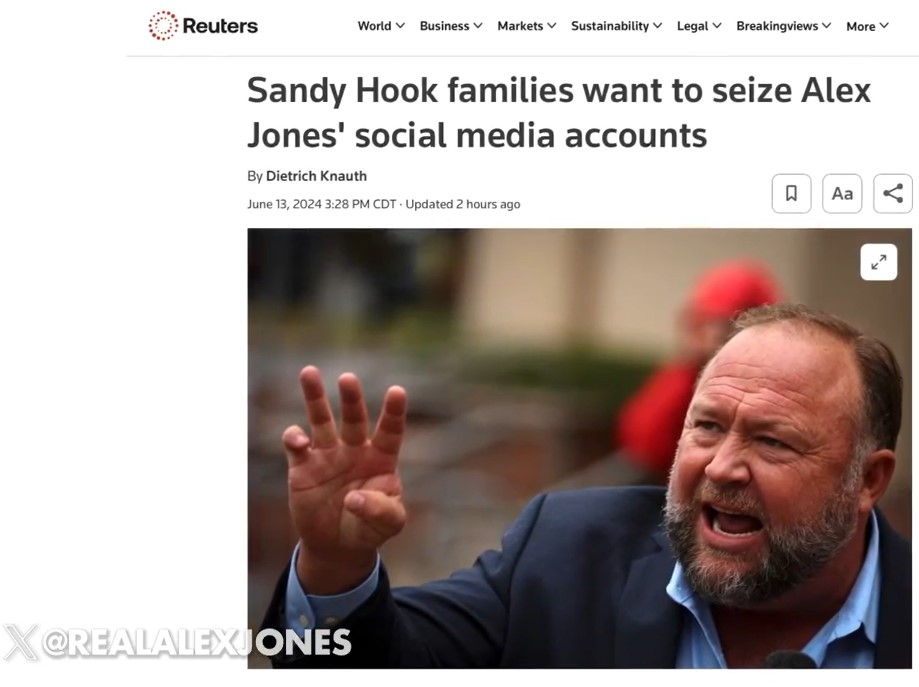This screenshot has width=919, height=687.
Task: Bookmark this article with the bookmark icon
Action: point(791,194)
